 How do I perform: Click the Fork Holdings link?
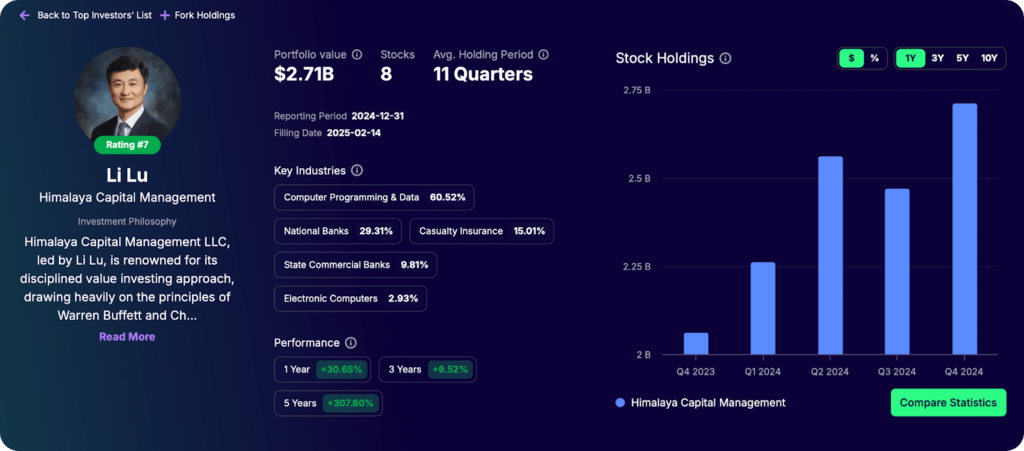pos(204,15)
